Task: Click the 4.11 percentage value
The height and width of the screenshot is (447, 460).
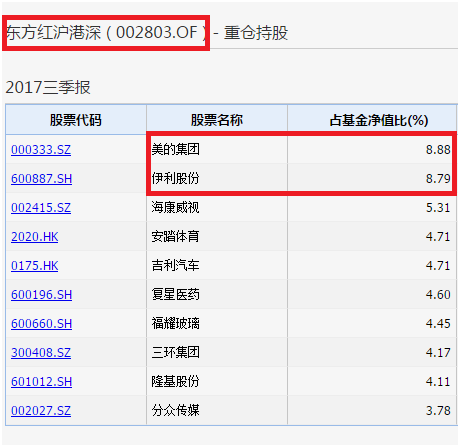Action: point(438,382)
